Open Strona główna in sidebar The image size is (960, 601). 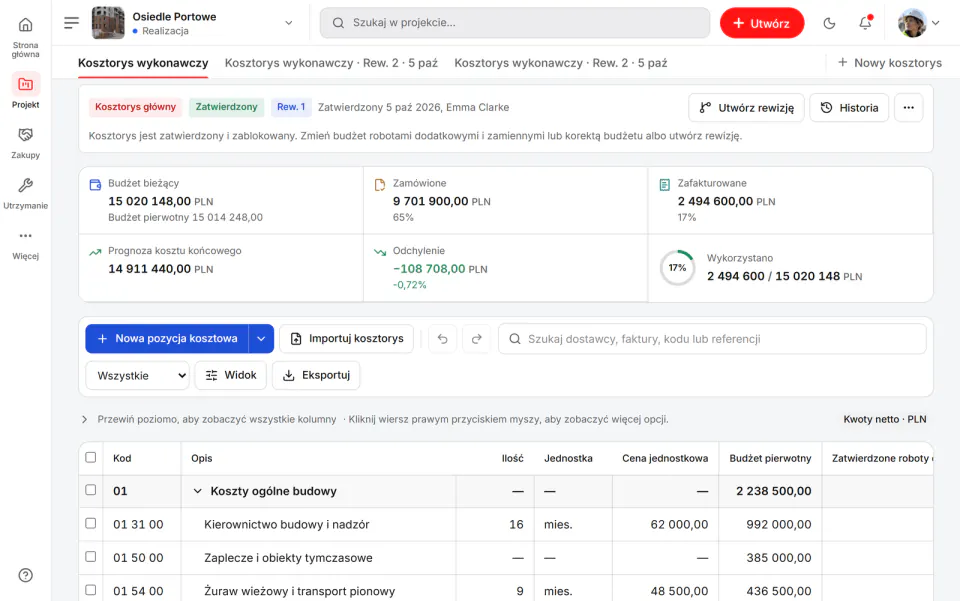25,35
